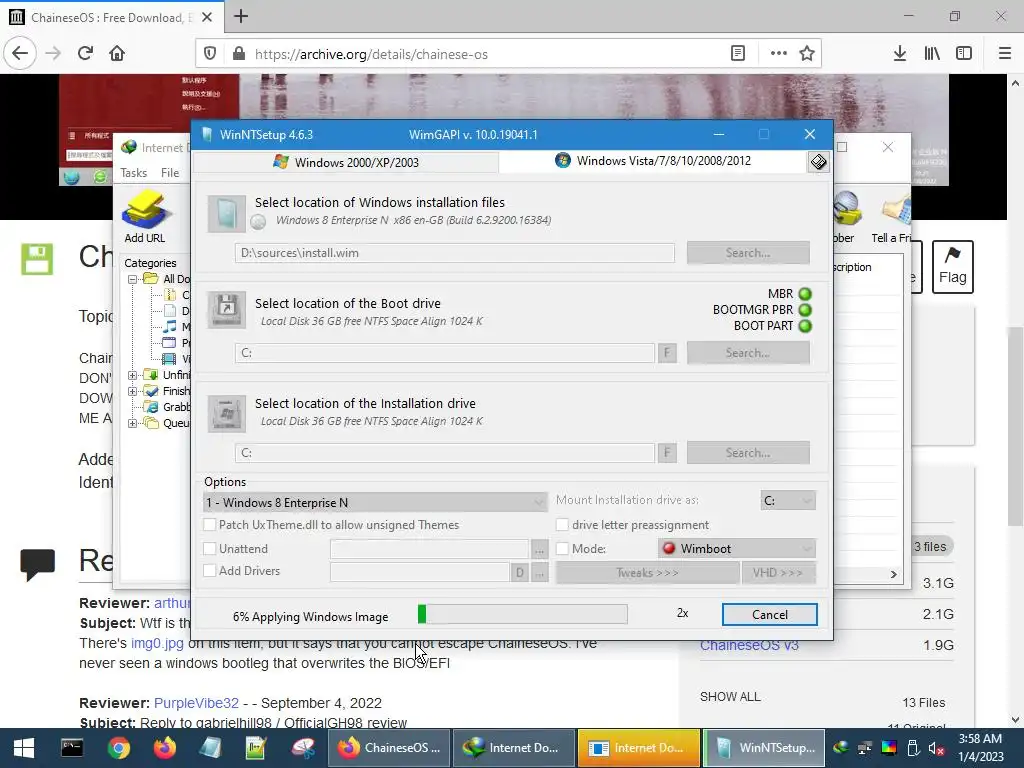Tick the Unattend checkbox
Viewport: 1024px width, 768px height.
[210, 549]
